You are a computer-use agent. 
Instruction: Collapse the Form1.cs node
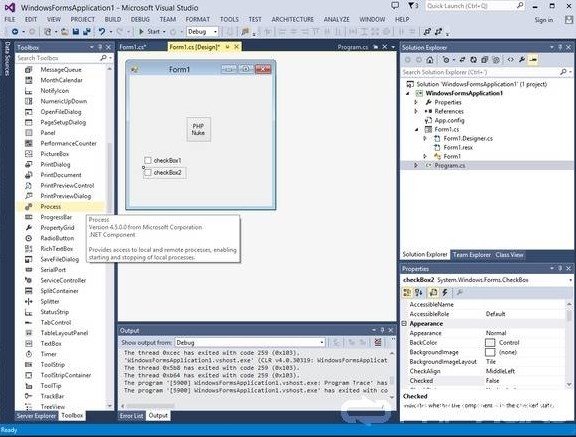[x=417, y=129]
